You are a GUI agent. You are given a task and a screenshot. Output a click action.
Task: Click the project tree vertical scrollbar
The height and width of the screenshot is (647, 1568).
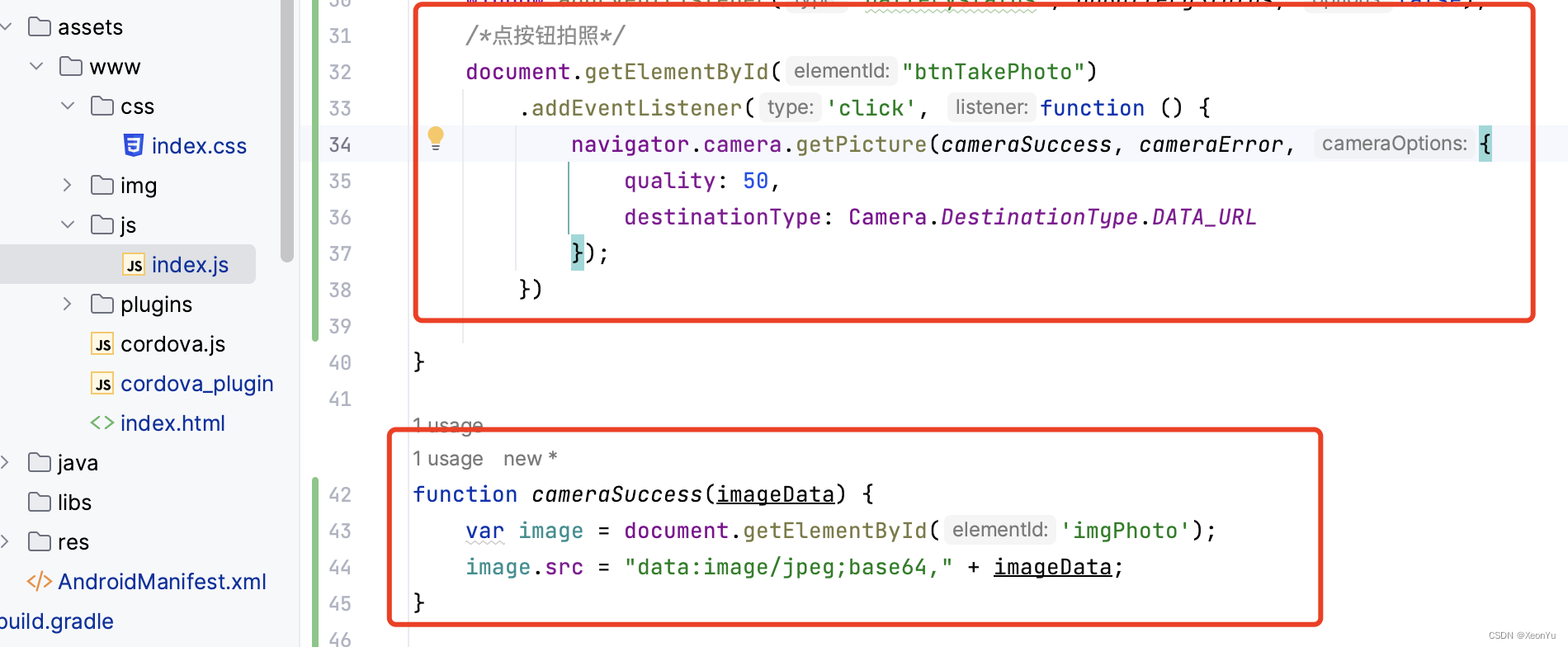(287, 130)
